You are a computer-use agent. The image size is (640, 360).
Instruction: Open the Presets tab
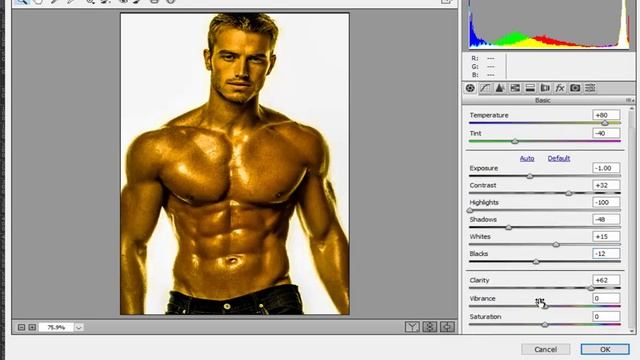[590, 88]
